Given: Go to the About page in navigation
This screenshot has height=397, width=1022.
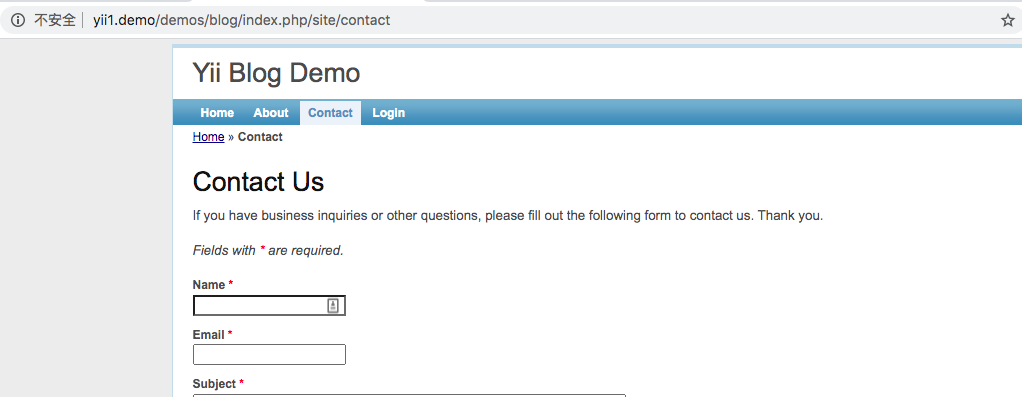Looking at the screenshot, I should pos(270,113).
